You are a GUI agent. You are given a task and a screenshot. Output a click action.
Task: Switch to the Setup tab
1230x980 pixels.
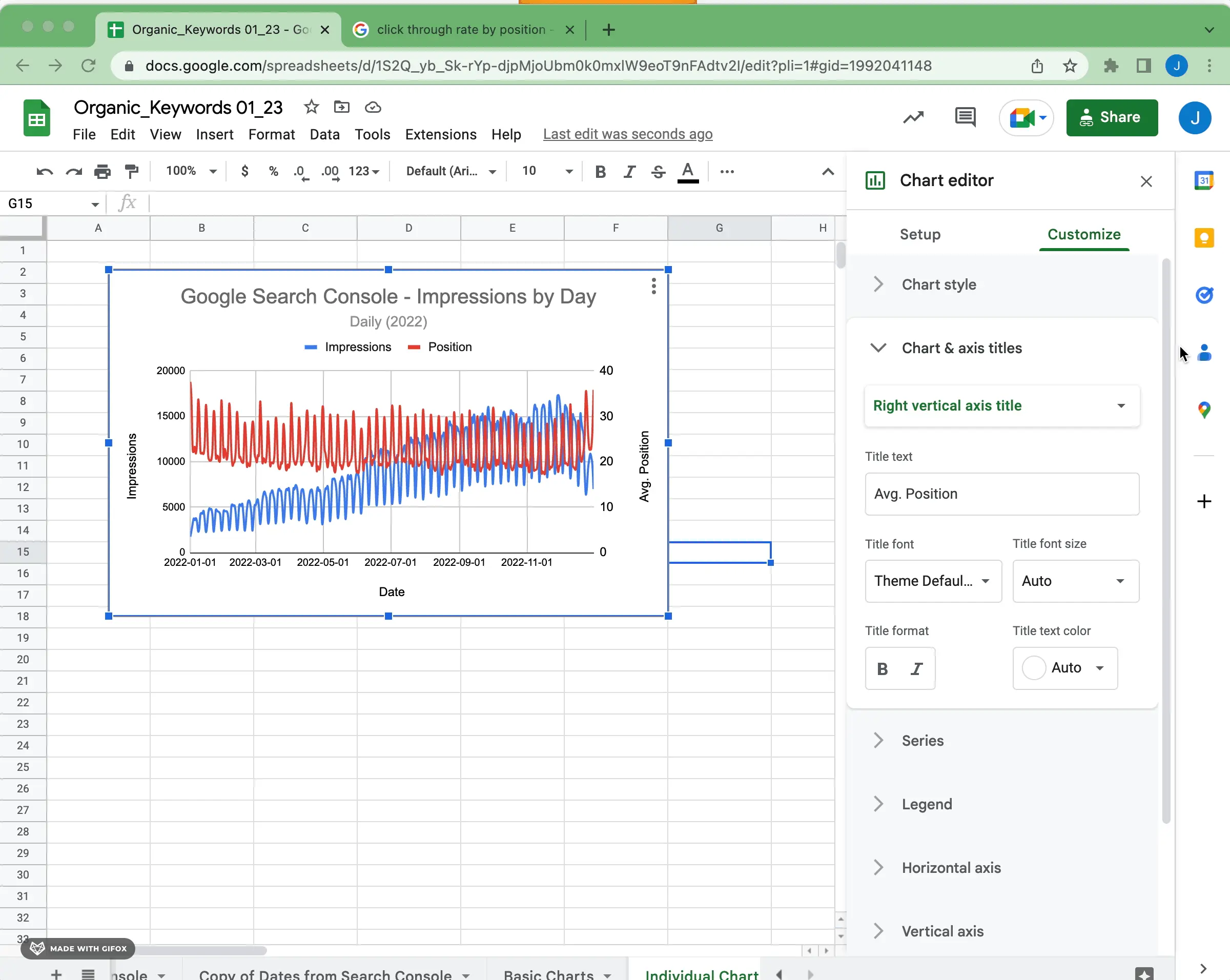tap(920, 234)
